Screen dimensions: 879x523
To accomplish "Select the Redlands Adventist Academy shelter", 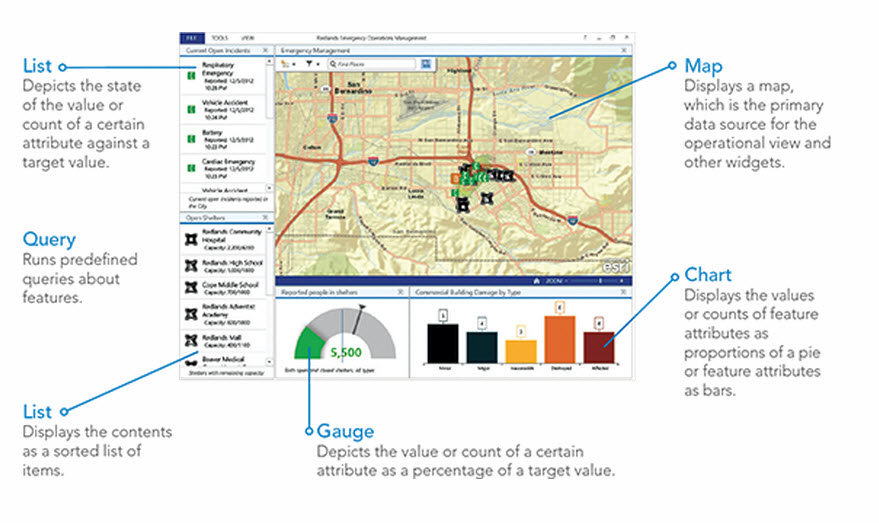I will coord(224,314).
